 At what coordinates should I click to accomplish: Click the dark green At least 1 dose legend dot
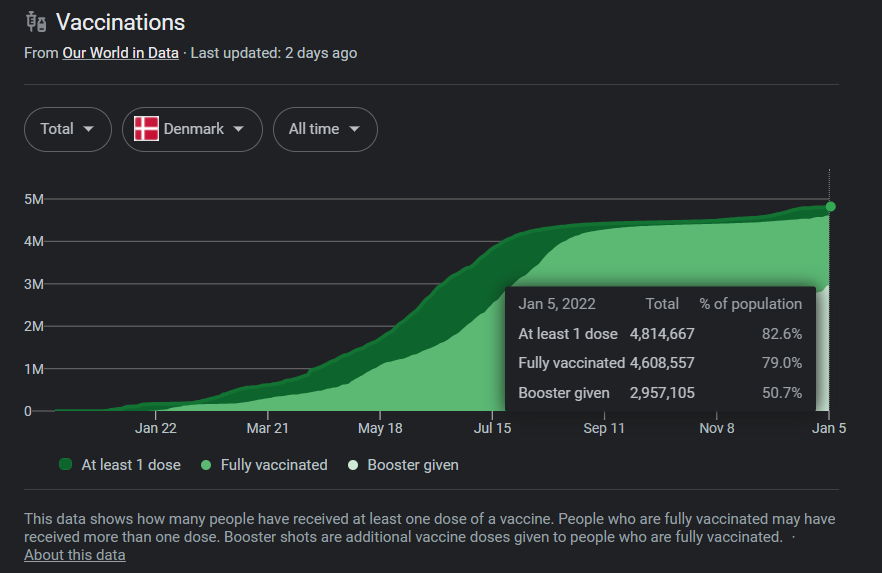(66, 465)
